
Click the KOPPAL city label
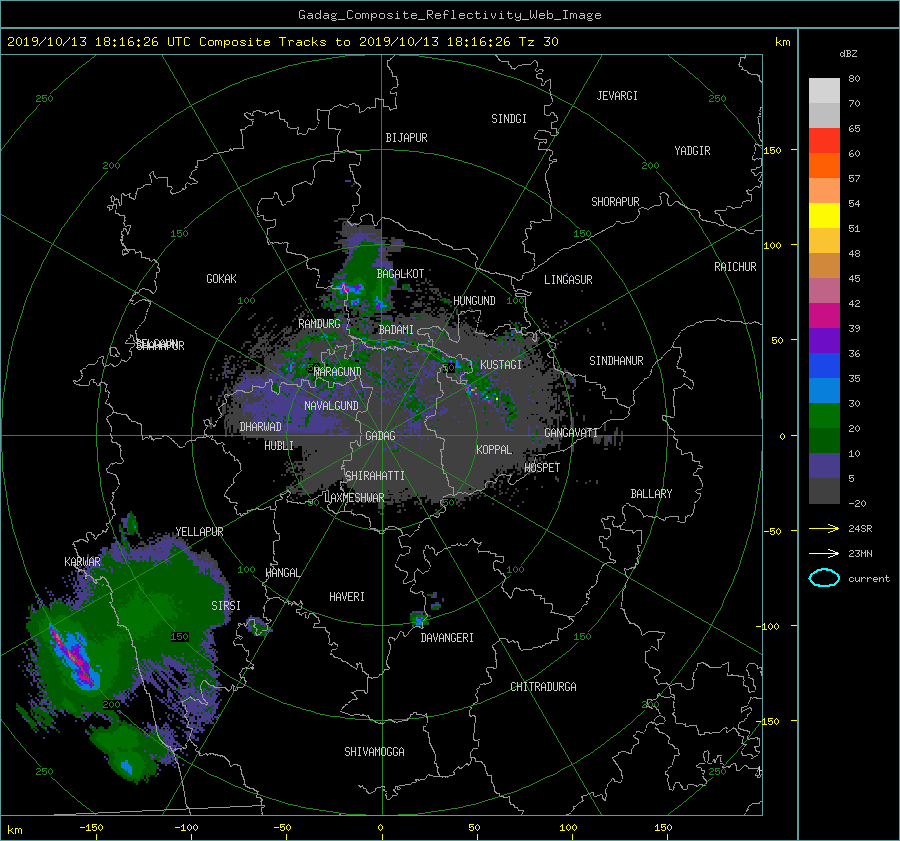coord(494,450)
